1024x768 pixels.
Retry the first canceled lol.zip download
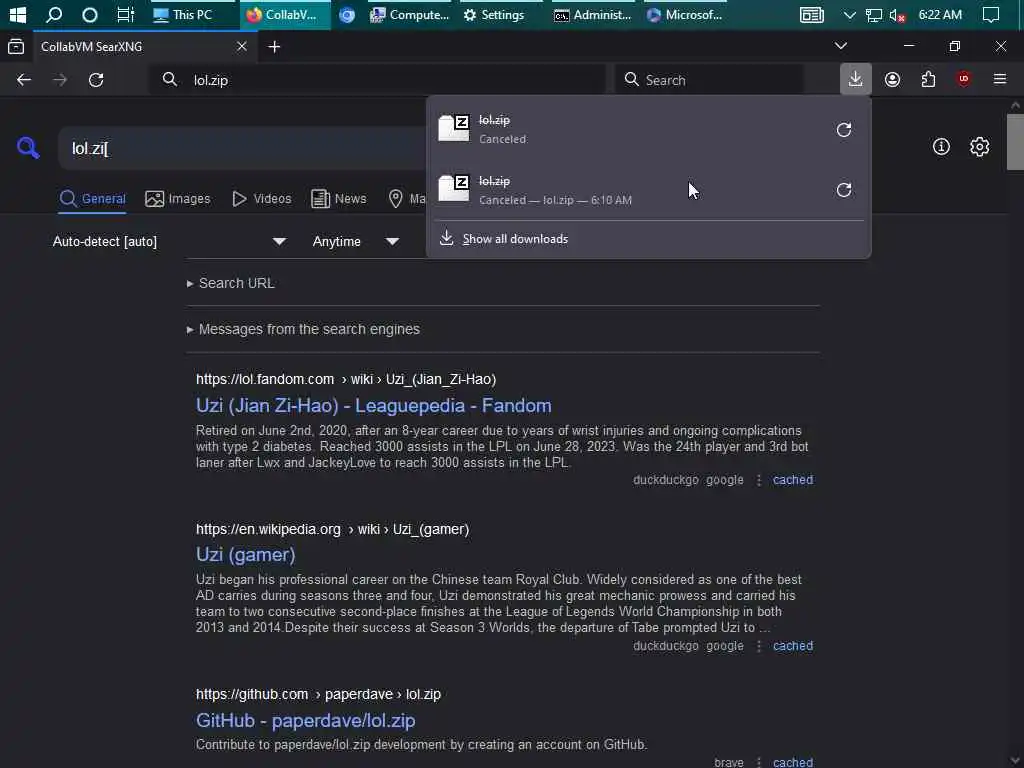click(x=844, y=129)
